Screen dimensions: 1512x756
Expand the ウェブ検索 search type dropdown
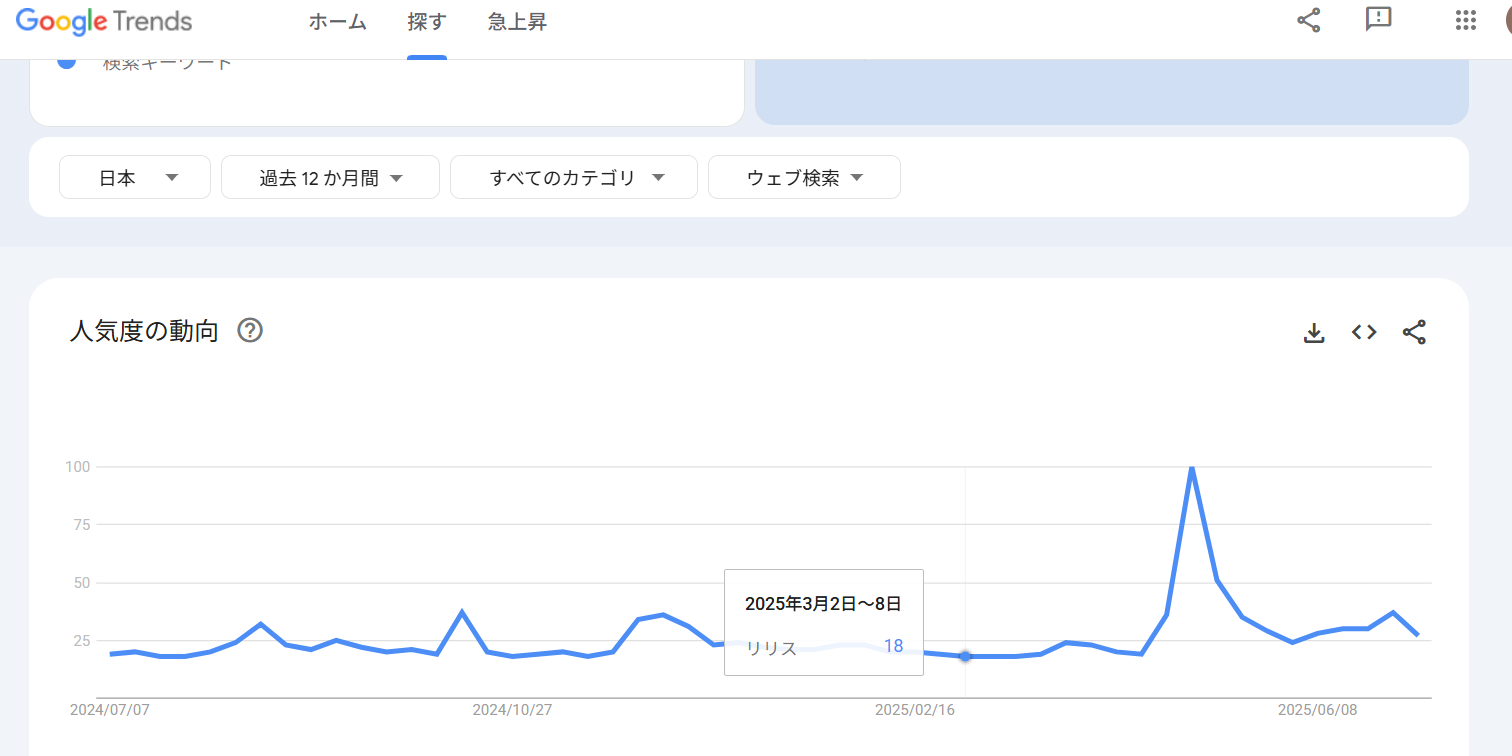coord(804,178)
